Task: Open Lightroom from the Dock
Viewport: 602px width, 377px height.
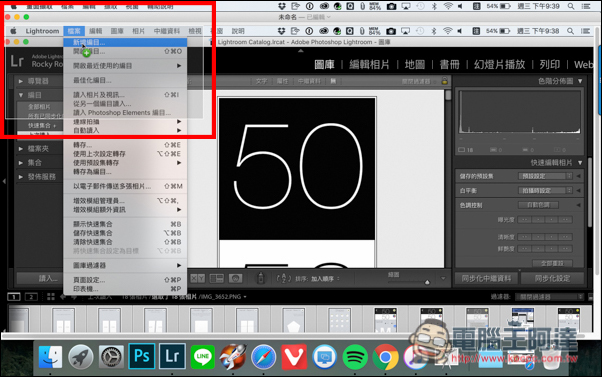Action: pos(172,356)
